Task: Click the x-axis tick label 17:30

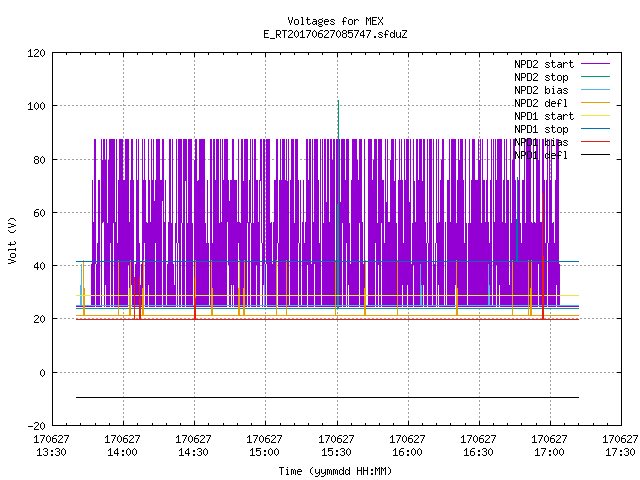Action: click(620, 452)
